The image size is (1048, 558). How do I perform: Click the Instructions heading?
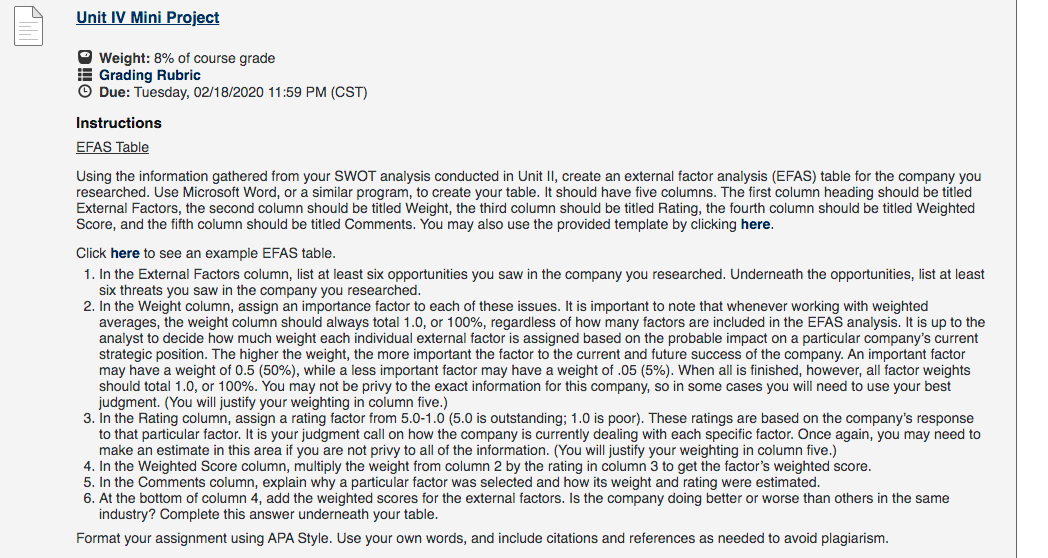(119, 123)
